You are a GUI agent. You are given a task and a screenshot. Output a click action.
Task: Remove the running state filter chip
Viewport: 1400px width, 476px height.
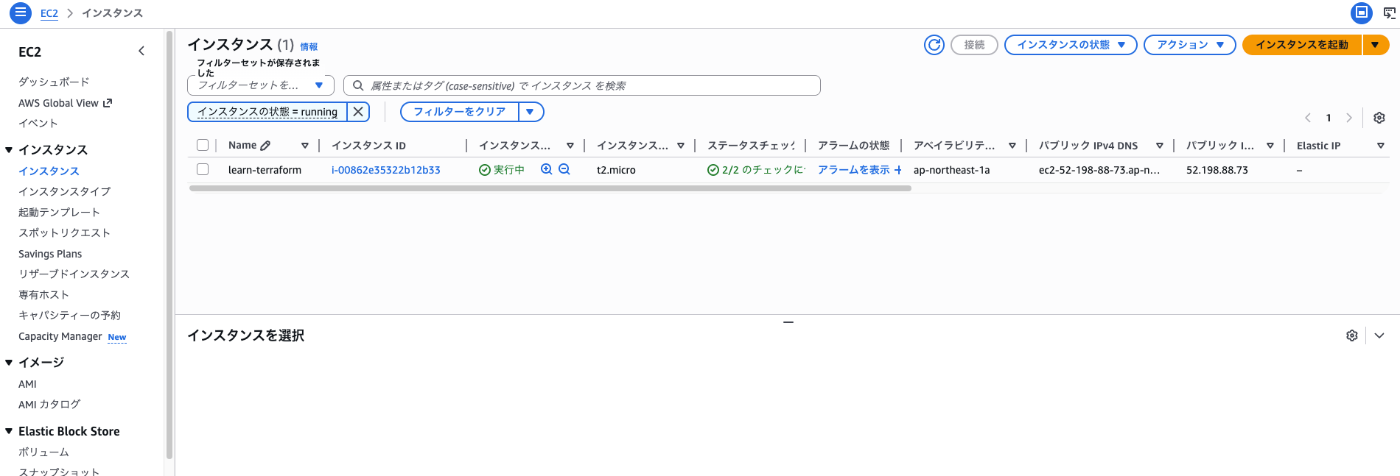pyautogui.click(x=359, y=112)
